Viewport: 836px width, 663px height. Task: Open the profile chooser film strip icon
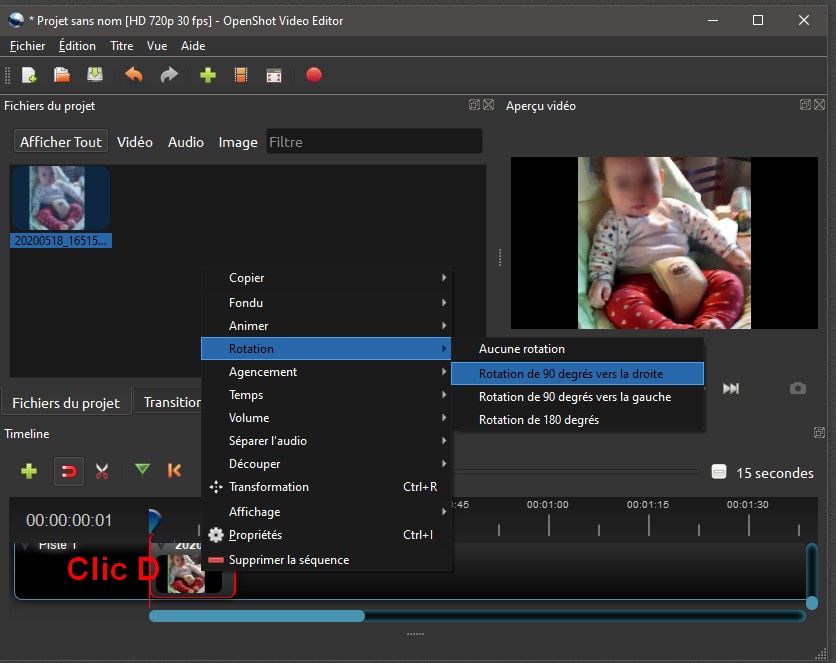[241, 75]
